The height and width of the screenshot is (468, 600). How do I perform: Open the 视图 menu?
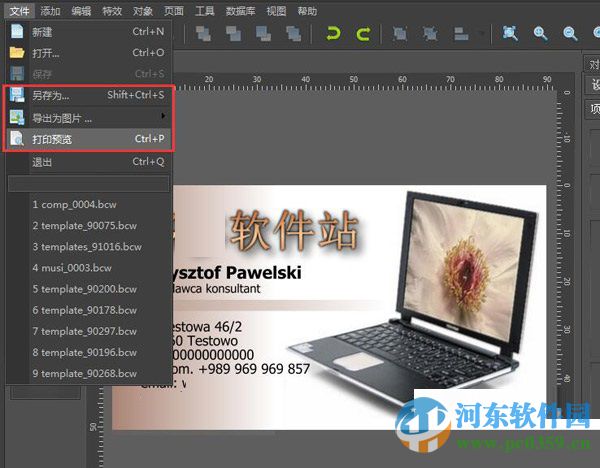click(276, 11)
